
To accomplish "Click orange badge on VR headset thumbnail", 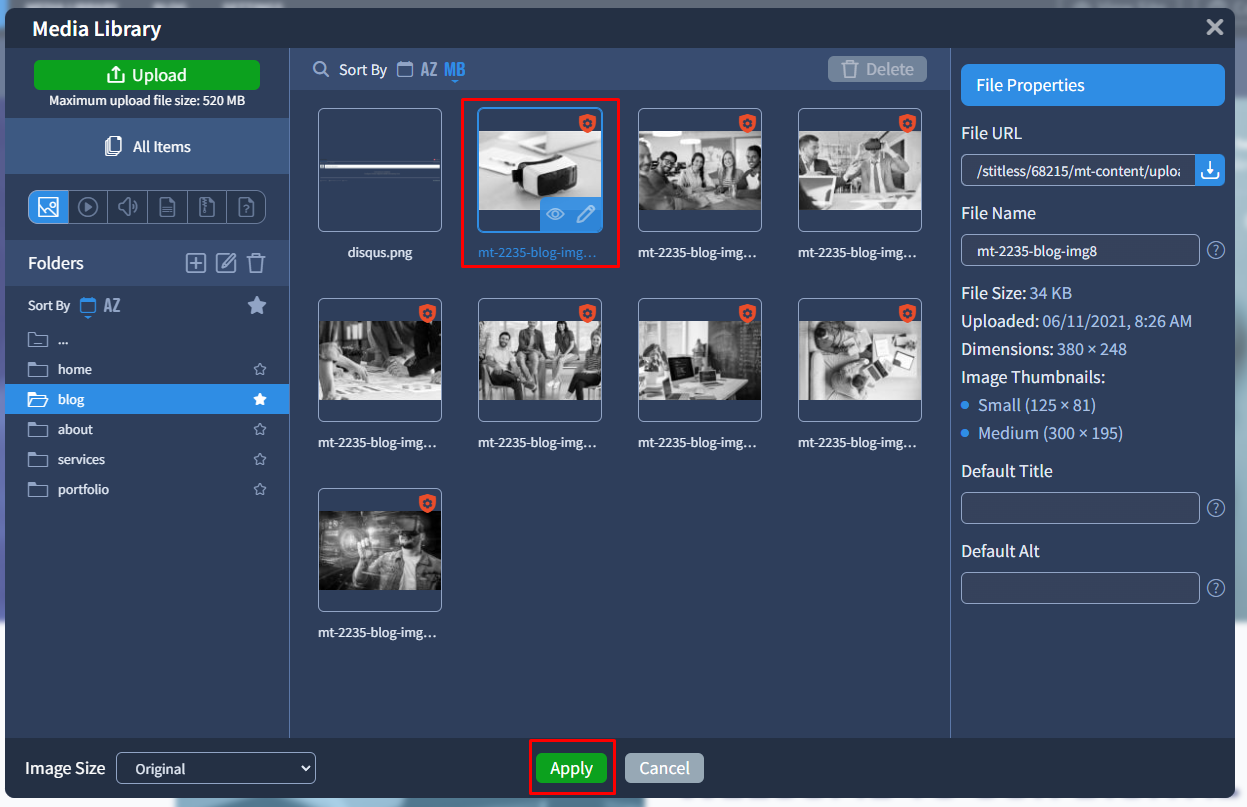I will pyautogui.click(x=588, y=123).
